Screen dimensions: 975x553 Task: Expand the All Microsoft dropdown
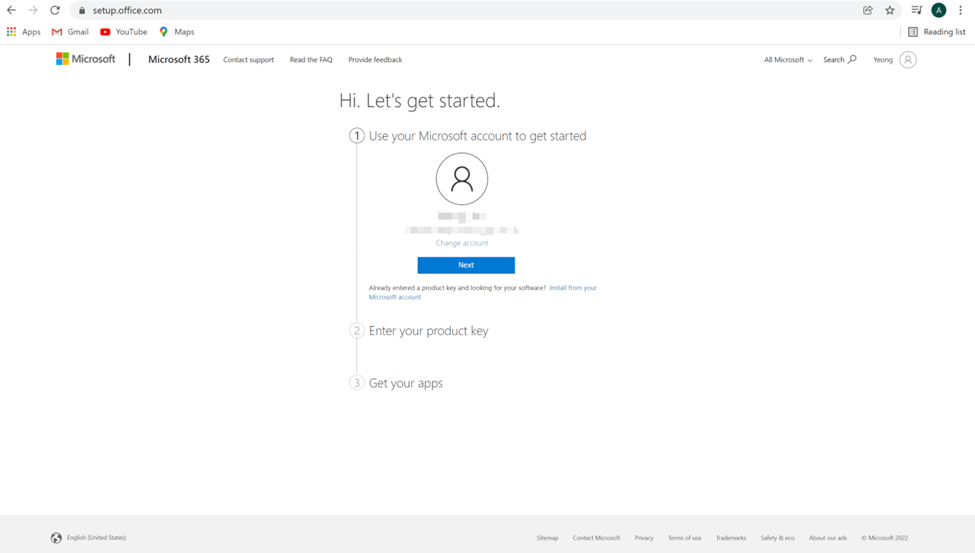coord(788,60)
